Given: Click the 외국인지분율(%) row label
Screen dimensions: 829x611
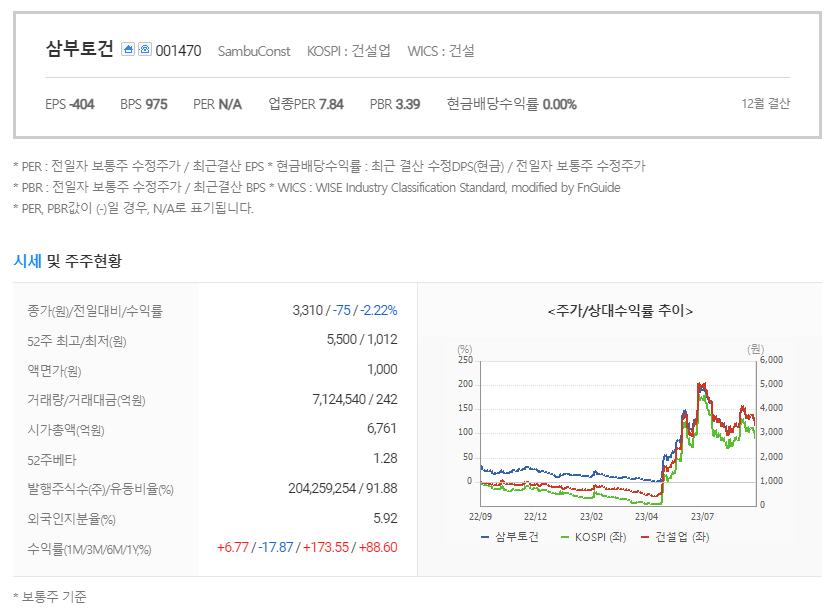Looking at the screenshot, I should tap(71, 520).
